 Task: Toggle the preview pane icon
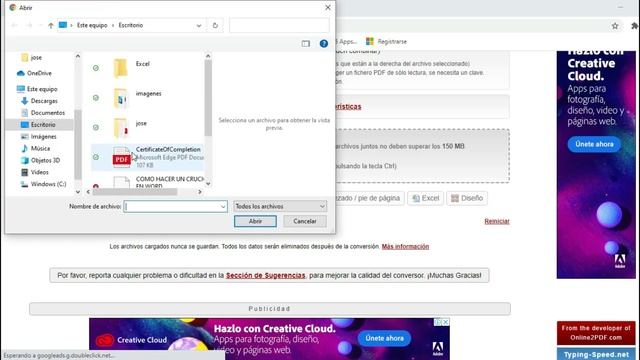[x=306, y=44]
